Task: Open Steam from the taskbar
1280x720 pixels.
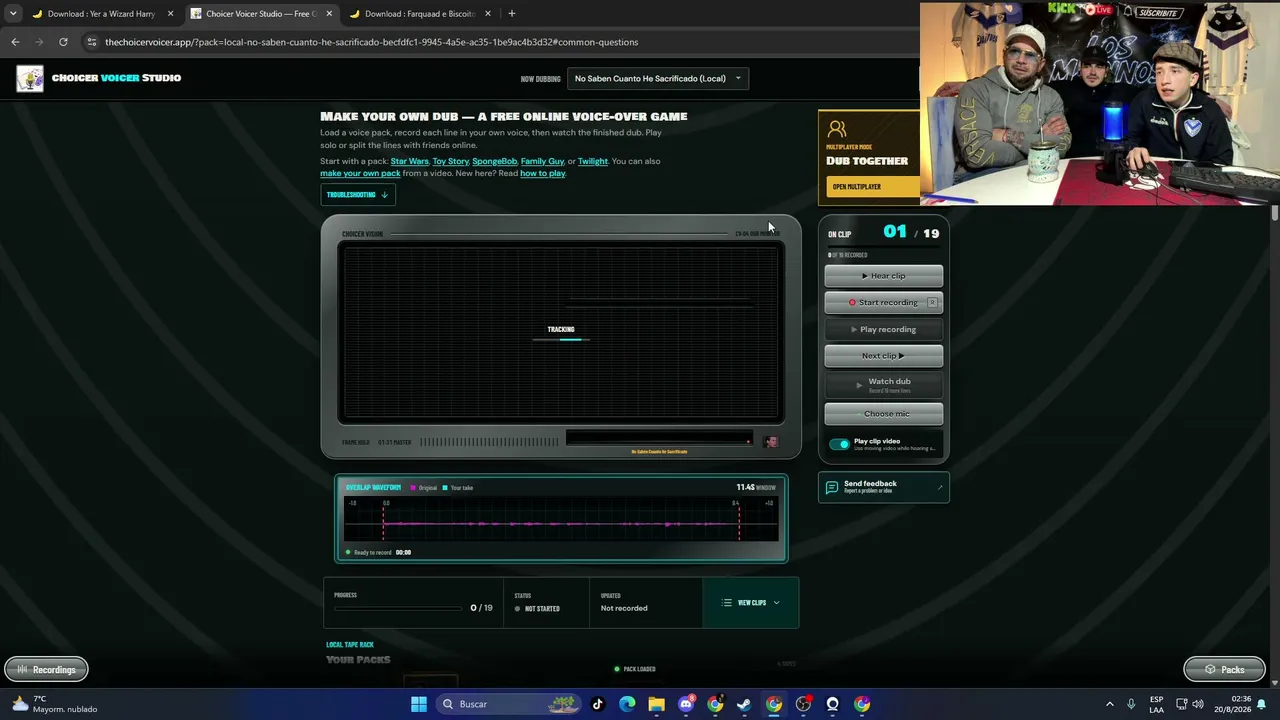Action: [744, 704]
